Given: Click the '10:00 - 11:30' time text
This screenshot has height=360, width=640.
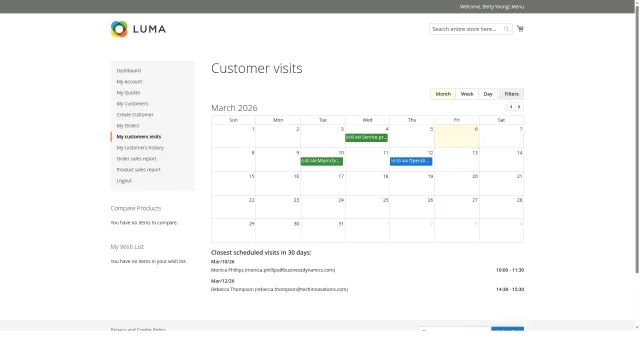Looking at the screenshot, I should tap(510, 270).
